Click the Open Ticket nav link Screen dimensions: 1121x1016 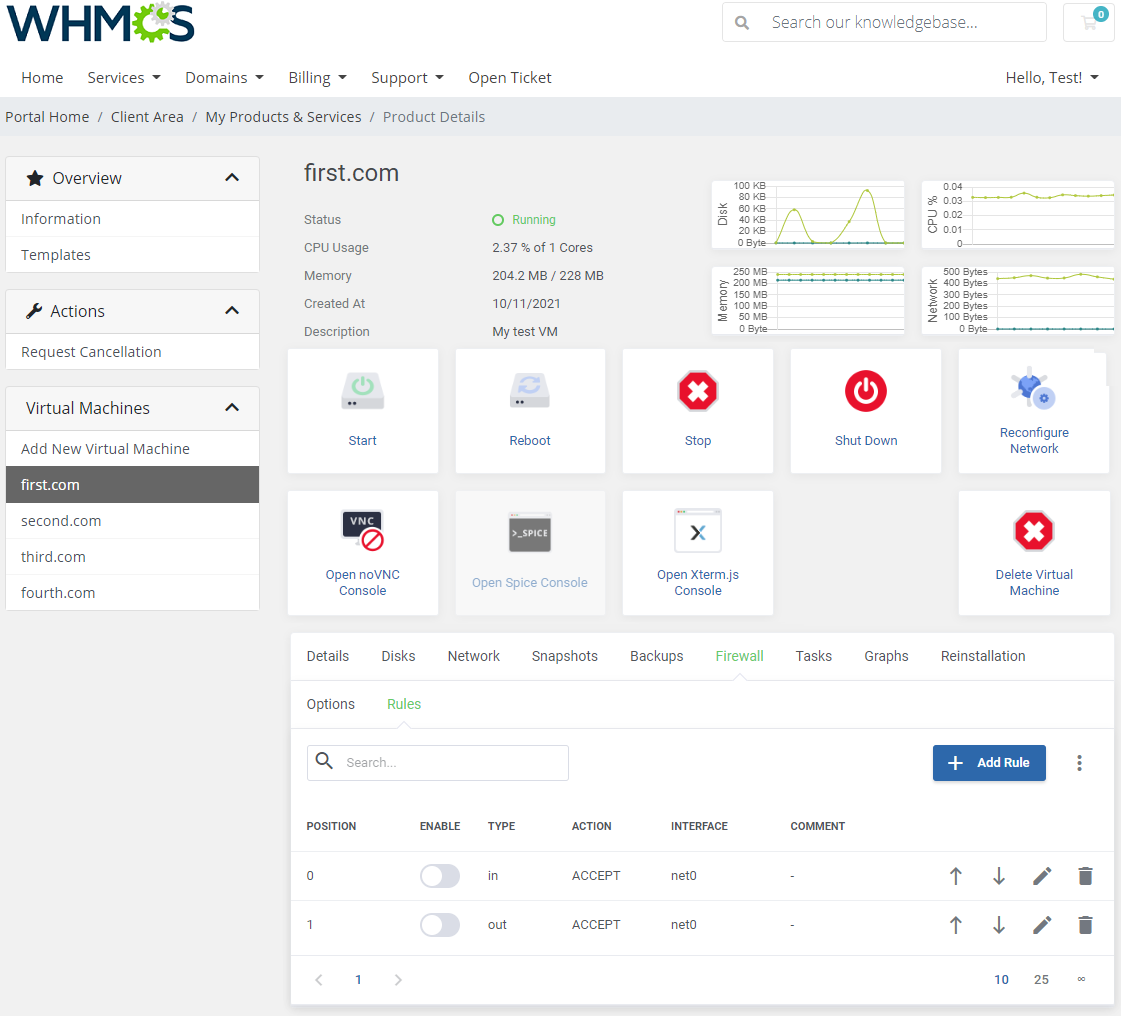pos(510,77)
